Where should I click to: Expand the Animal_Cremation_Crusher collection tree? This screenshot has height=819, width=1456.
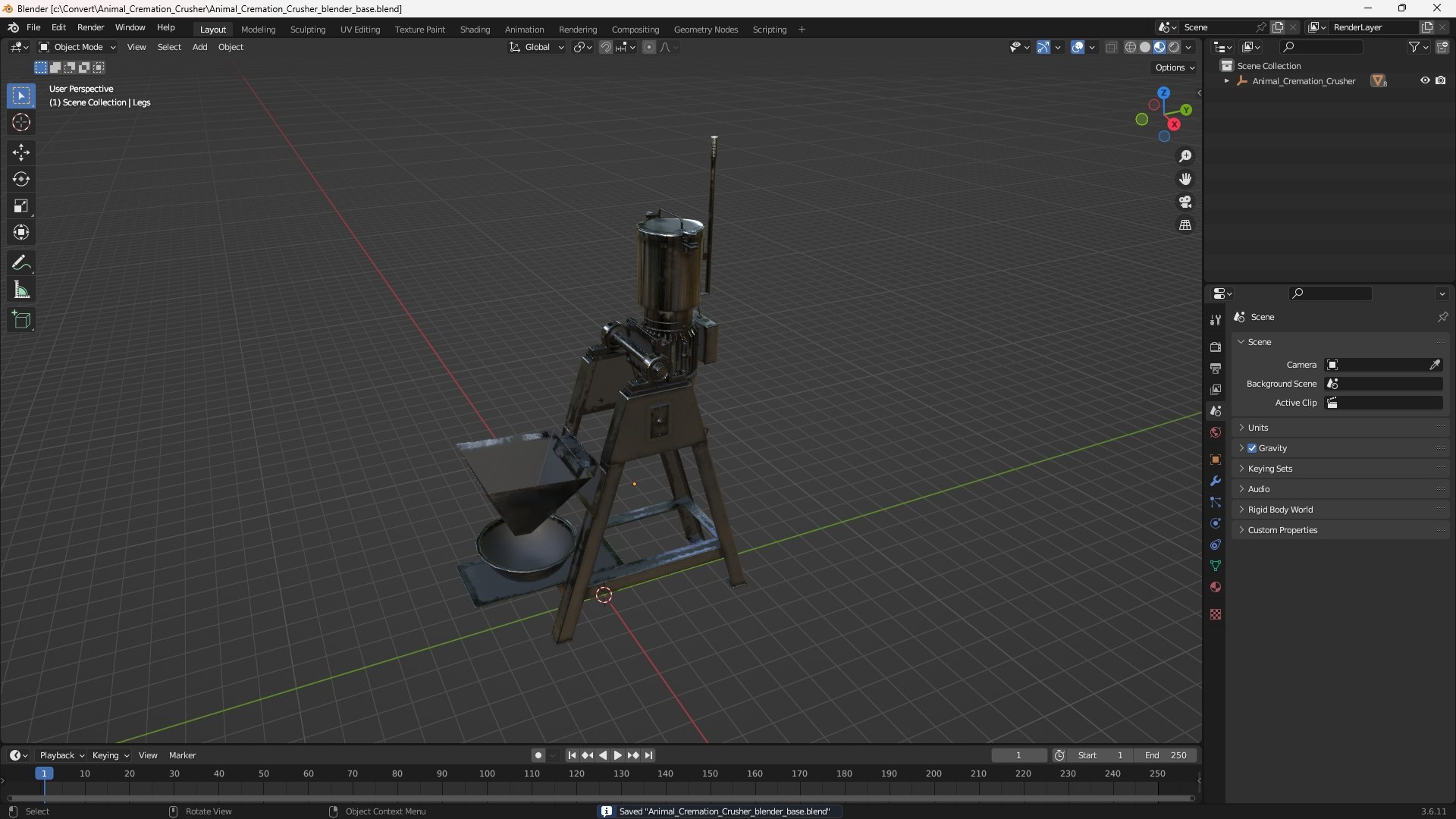(x=1226, y=81)
